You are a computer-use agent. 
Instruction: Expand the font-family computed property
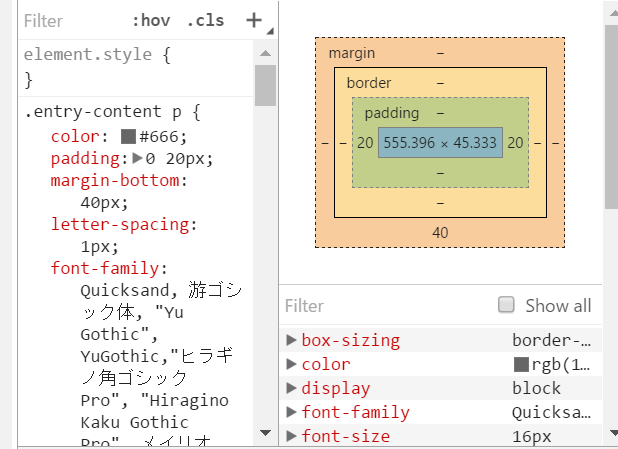point(291,412)
